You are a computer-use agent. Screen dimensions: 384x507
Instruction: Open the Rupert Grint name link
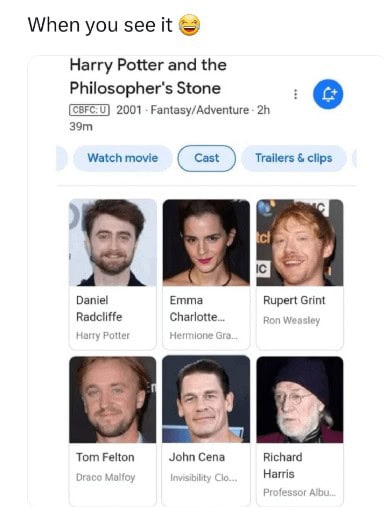[x=294, y=300]
